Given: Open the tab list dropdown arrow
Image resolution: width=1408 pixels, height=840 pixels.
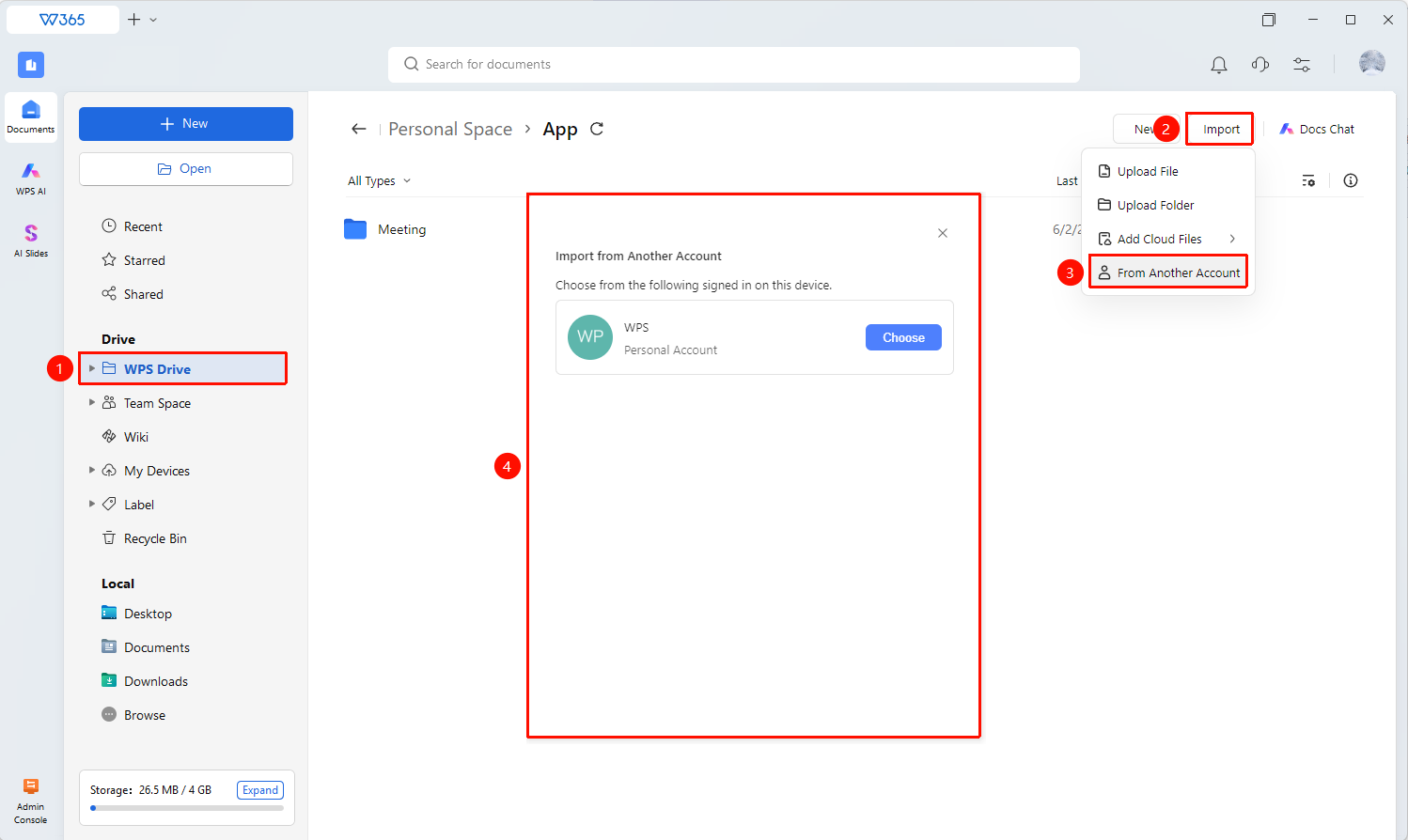Looking at the screenshot, I should click(x=153, y=20).
